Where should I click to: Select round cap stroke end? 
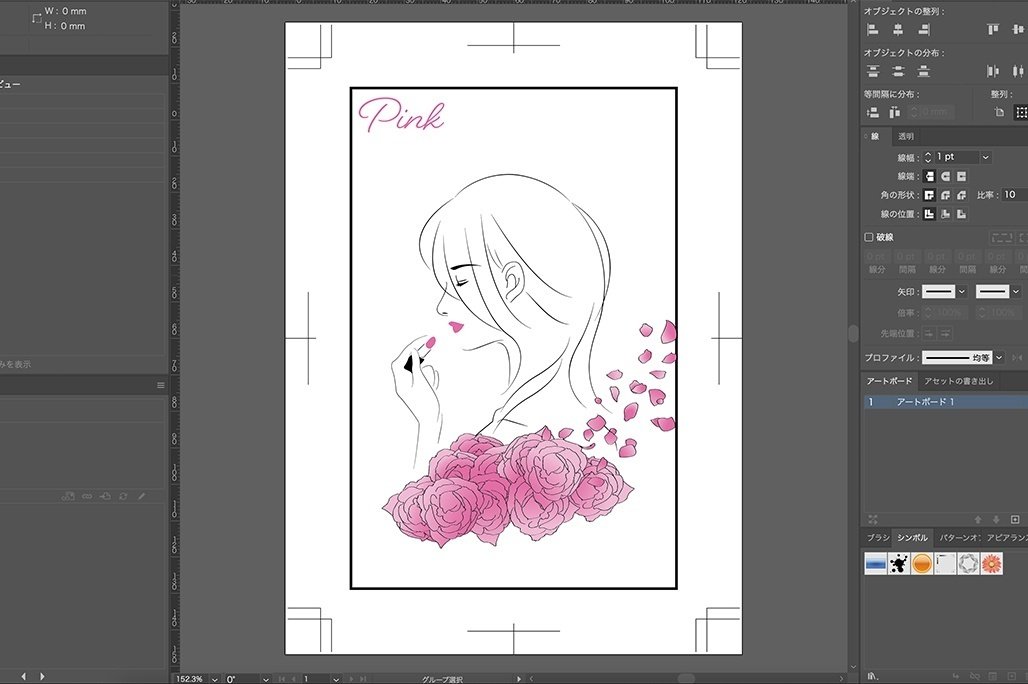pyautogui.click(x=945, y=176)
